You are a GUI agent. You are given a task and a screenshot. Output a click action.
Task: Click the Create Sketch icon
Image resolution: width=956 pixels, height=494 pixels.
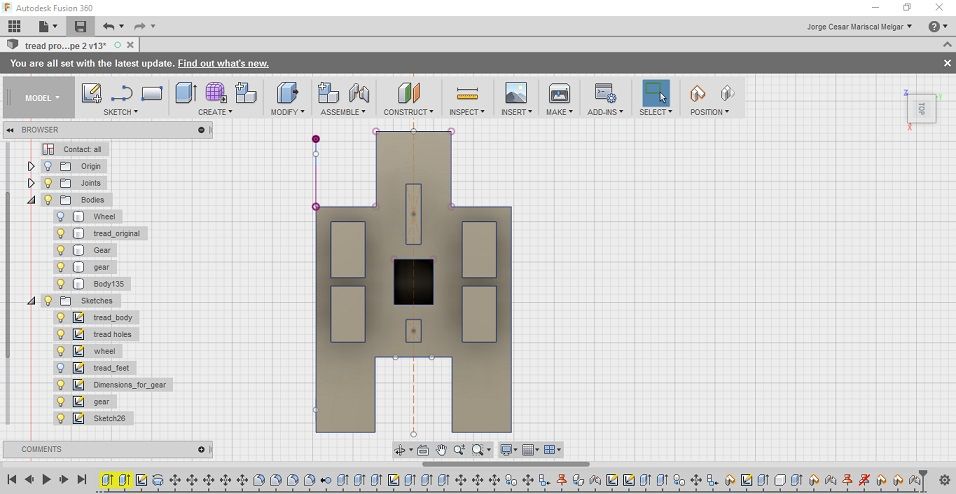[91, 93]
